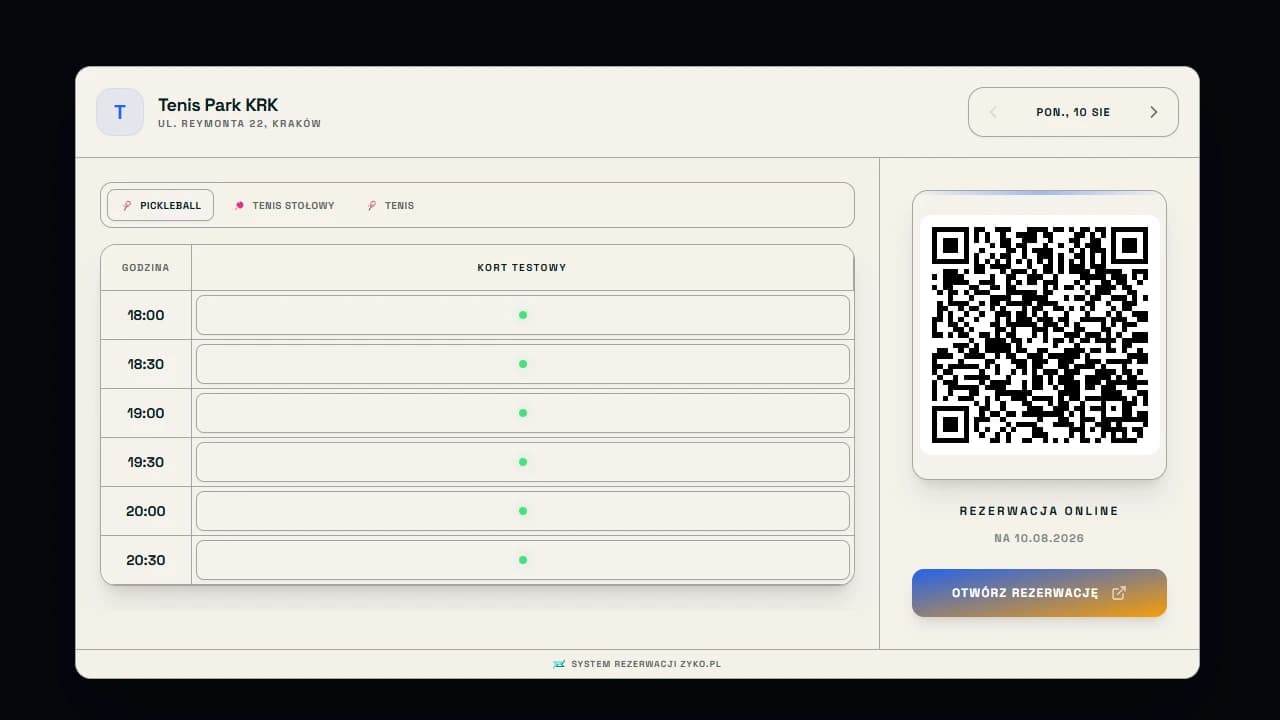The width and height of the screenshot is (1280, 720).
Task: Pick the 18:30 available slot
Action: (x=523, y=364)
